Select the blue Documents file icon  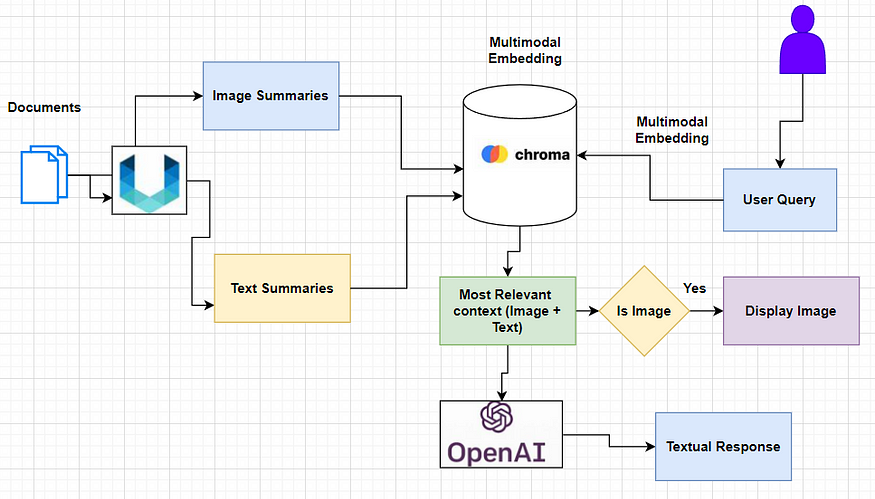pos(44,174)
